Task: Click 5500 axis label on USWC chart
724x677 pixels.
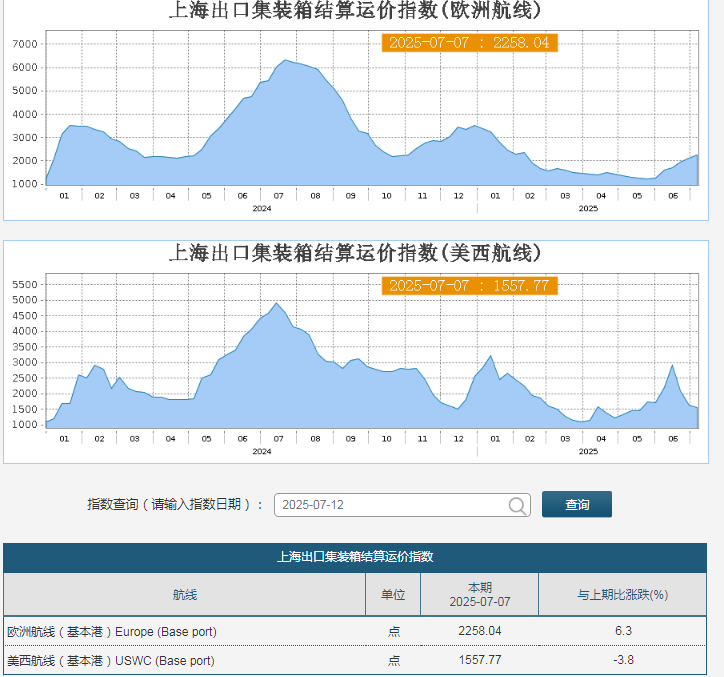Action: [x=24, y=284]
